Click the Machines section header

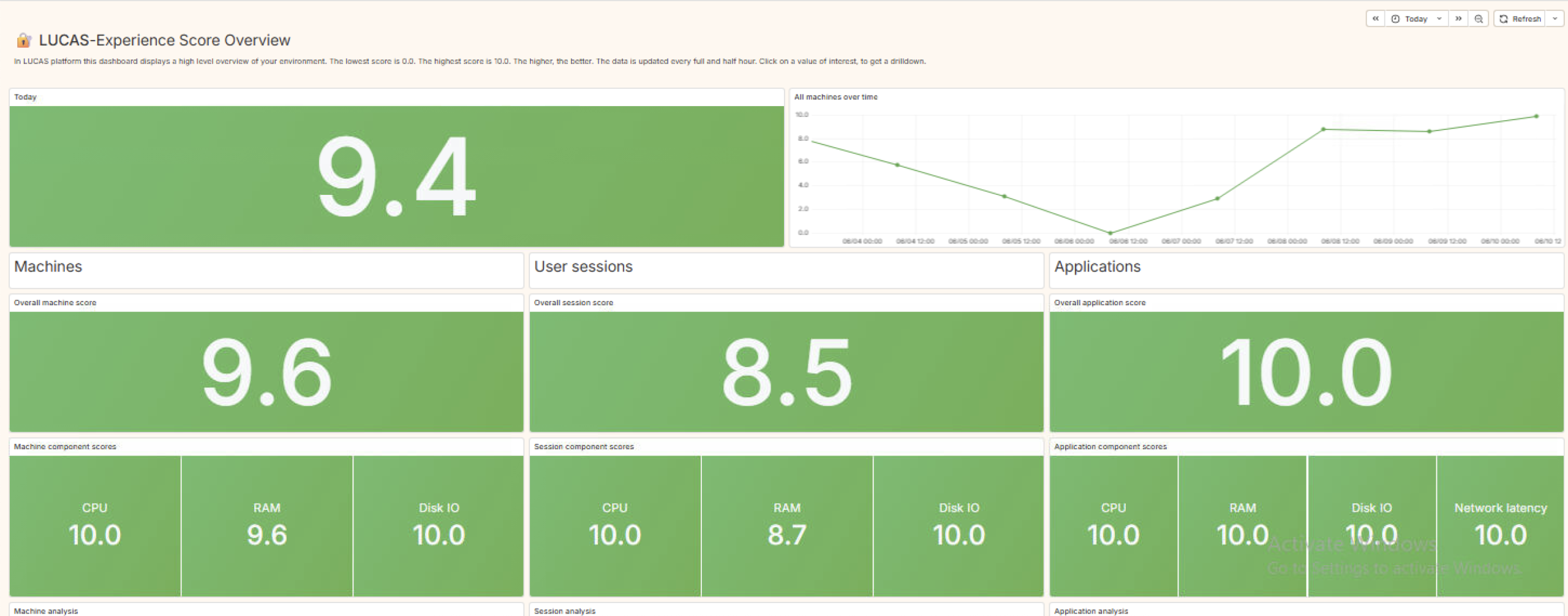[x=48, y=267]
